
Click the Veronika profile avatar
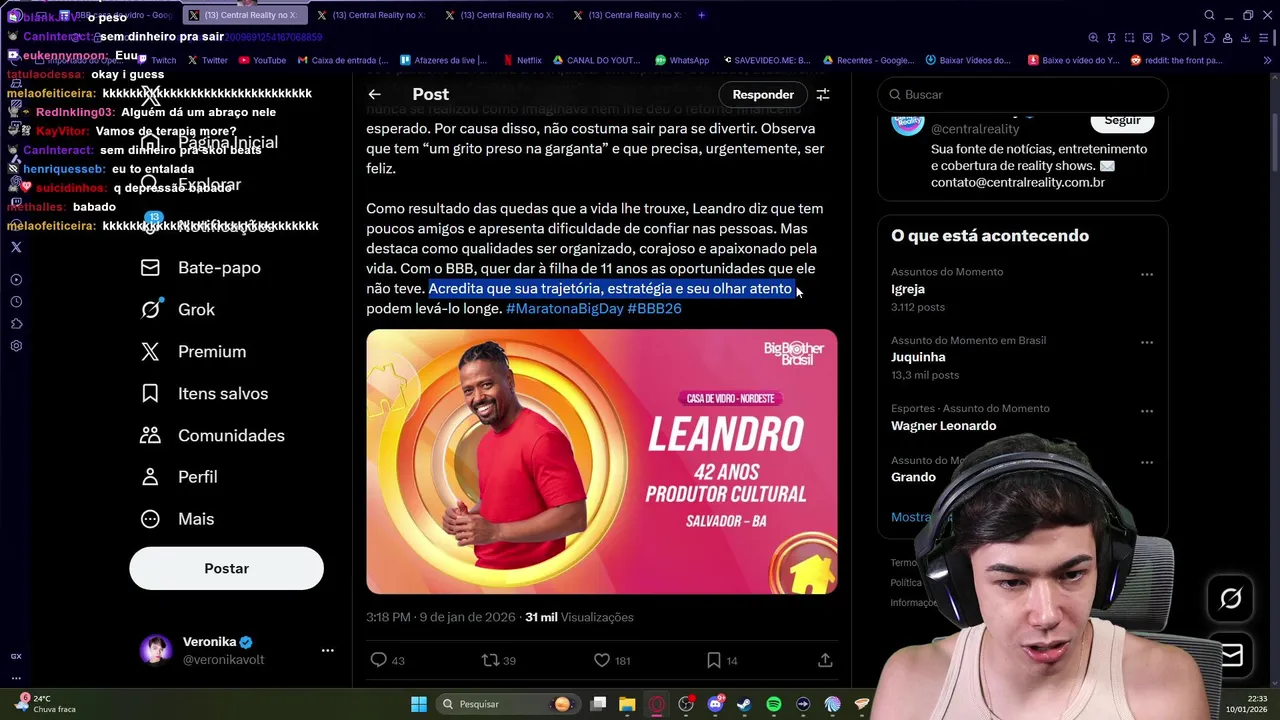156,650
